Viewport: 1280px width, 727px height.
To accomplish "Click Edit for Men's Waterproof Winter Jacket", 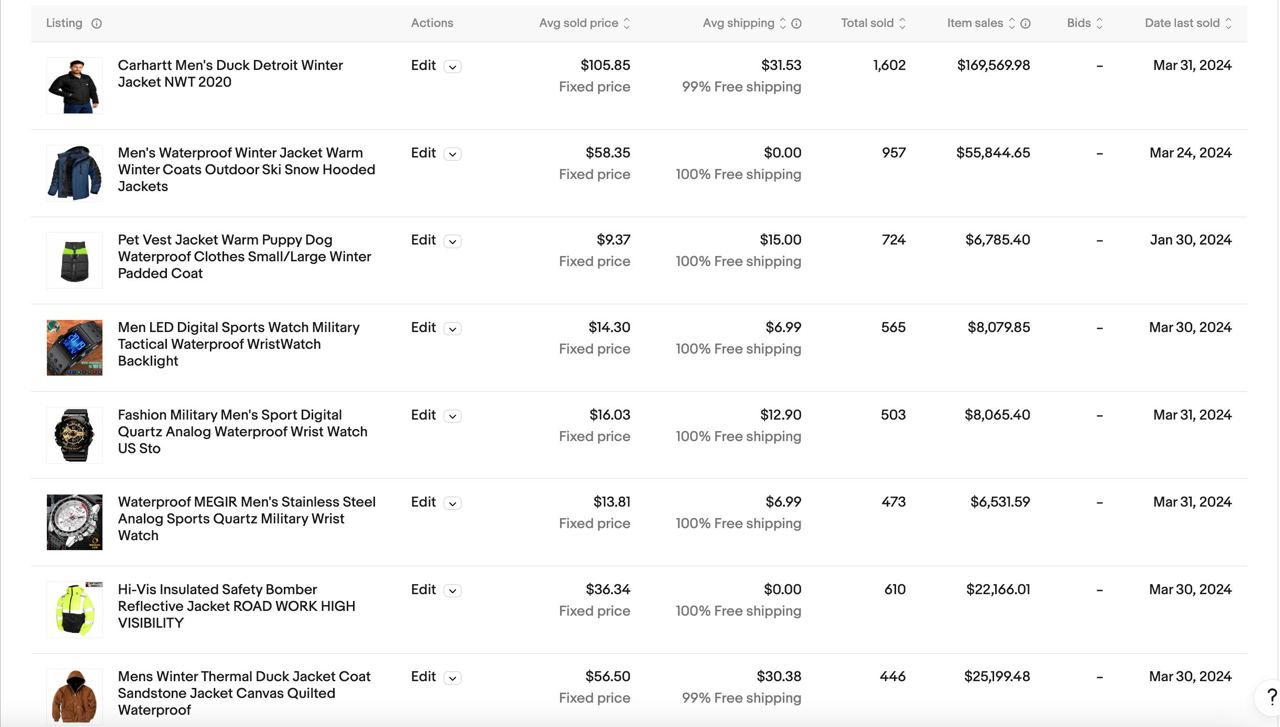I will [423, 153].
